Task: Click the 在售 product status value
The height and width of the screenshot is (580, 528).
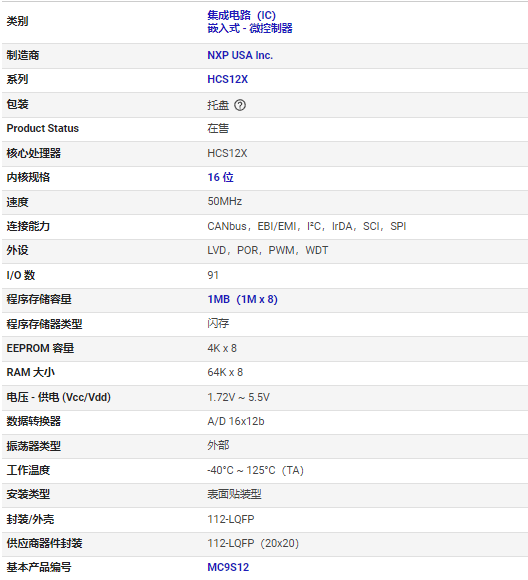Action: pyautogui.click(x=218, y=128)
